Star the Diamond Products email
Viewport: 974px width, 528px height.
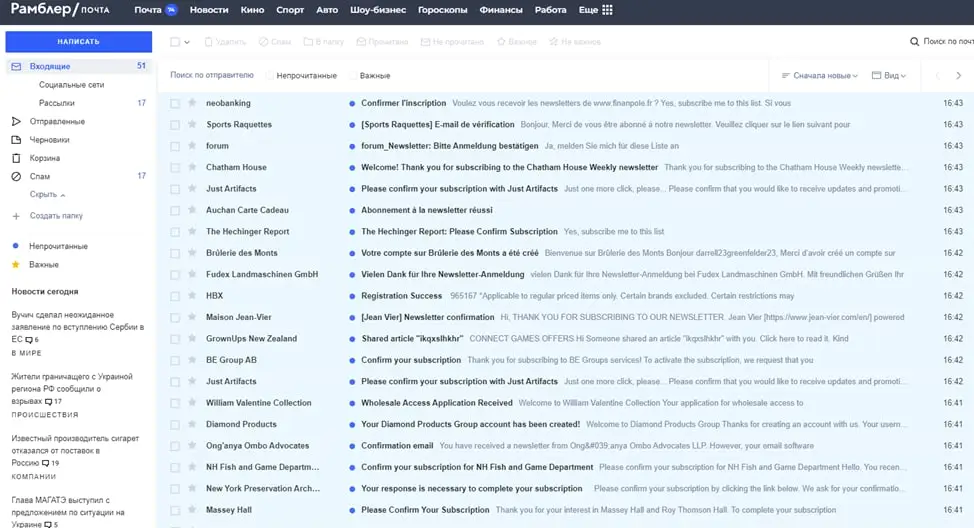tap(192, 424)
